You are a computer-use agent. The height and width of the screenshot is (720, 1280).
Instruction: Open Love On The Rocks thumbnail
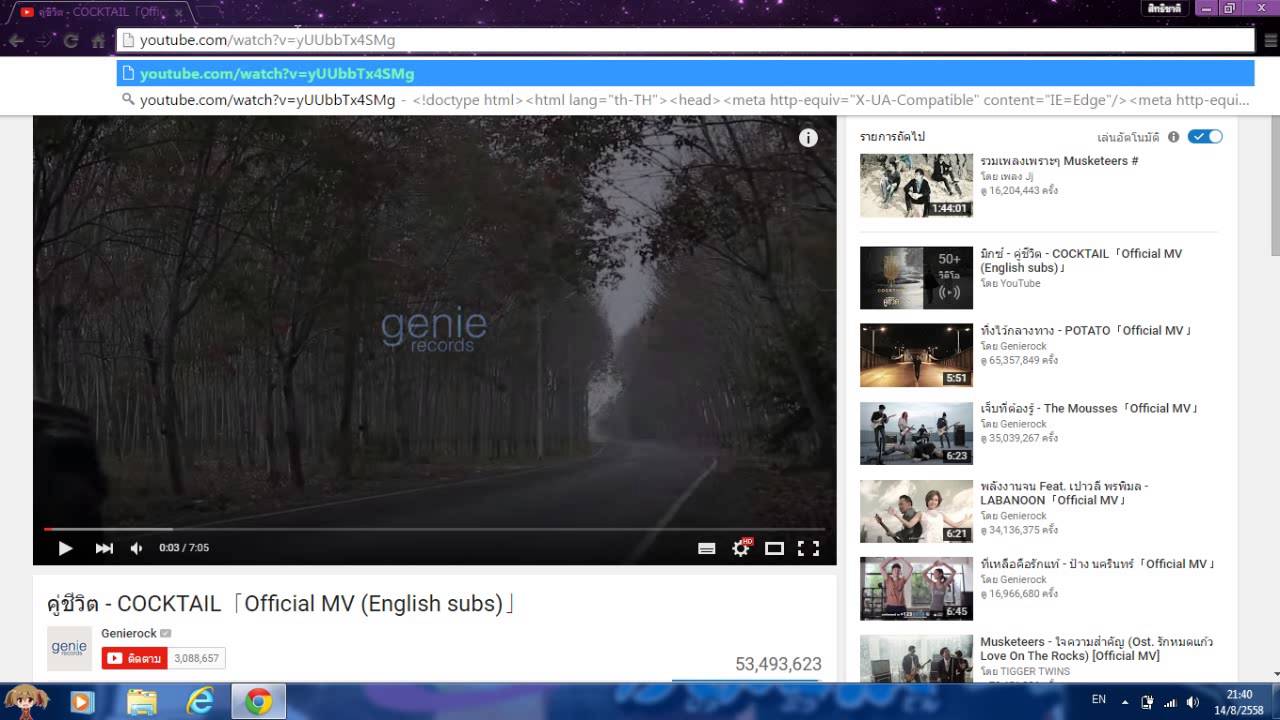click(916, 659)
